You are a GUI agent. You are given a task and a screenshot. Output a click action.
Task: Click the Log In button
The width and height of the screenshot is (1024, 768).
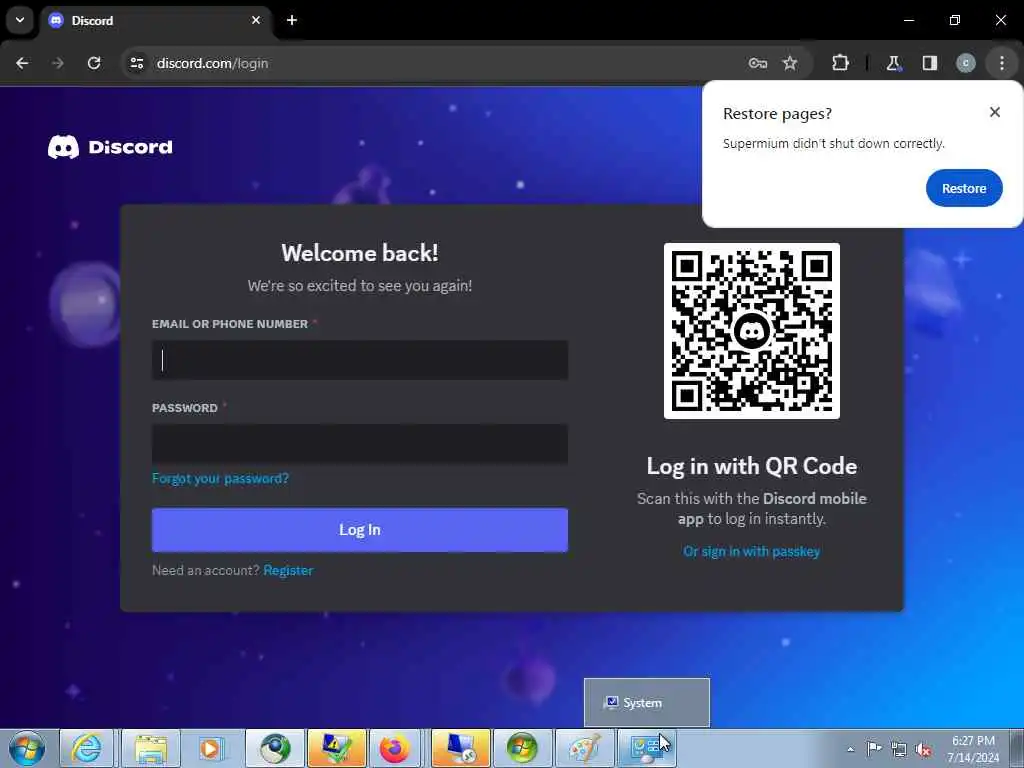pos(360,530)
